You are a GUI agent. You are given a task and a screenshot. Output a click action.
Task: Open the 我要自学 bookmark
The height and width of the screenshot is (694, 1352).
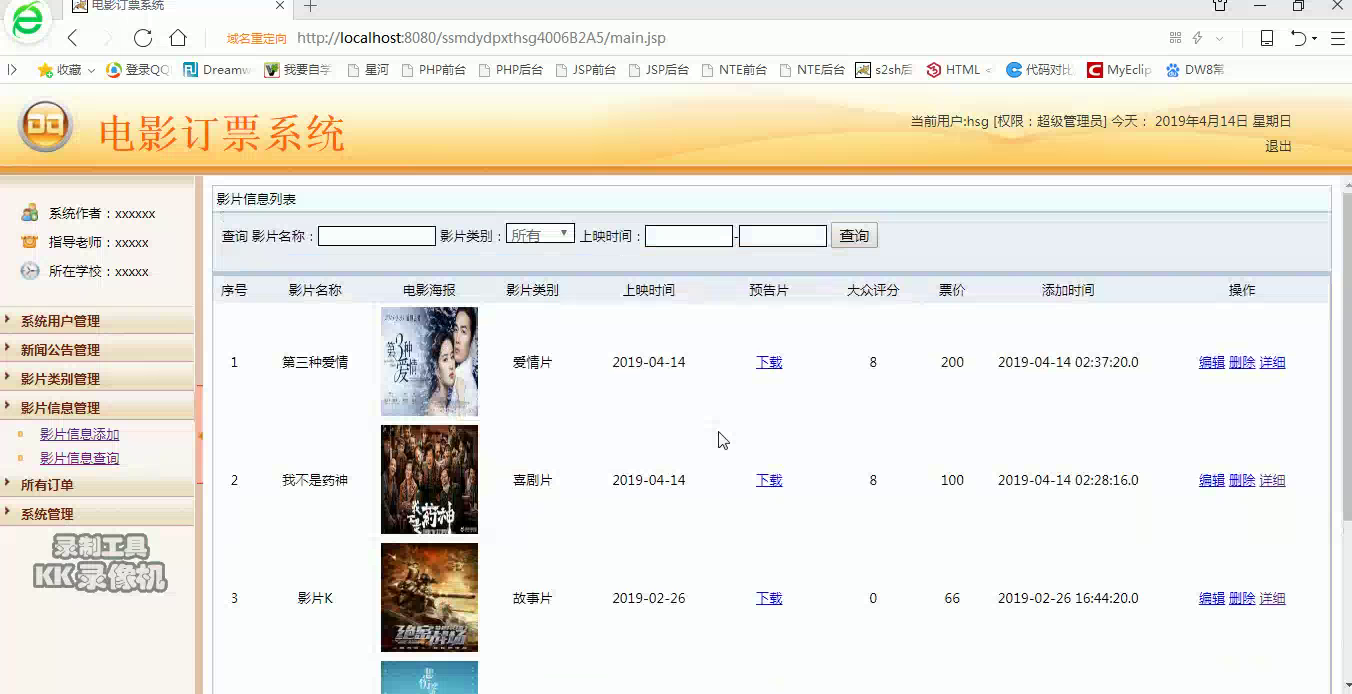[x=298, y=70]
